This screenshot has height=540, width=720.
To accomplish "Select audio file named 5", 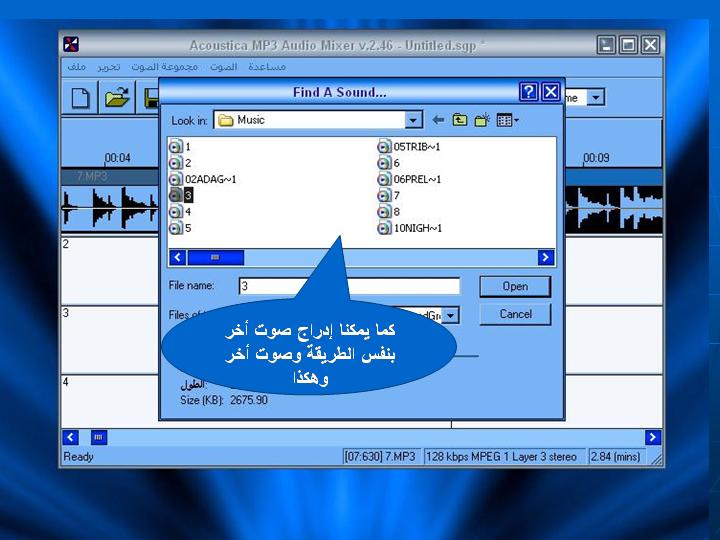I will coord(180,228).
